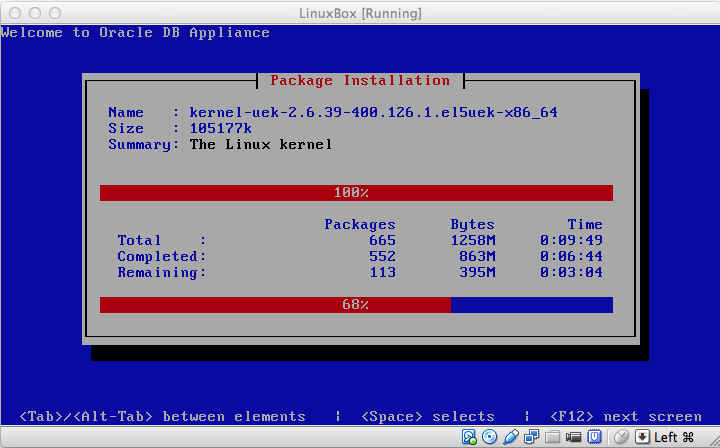The width and height of the screenshot is (720, 448).
Task: Click the total bytes value 1258M
Action: (x=472, y=240)
